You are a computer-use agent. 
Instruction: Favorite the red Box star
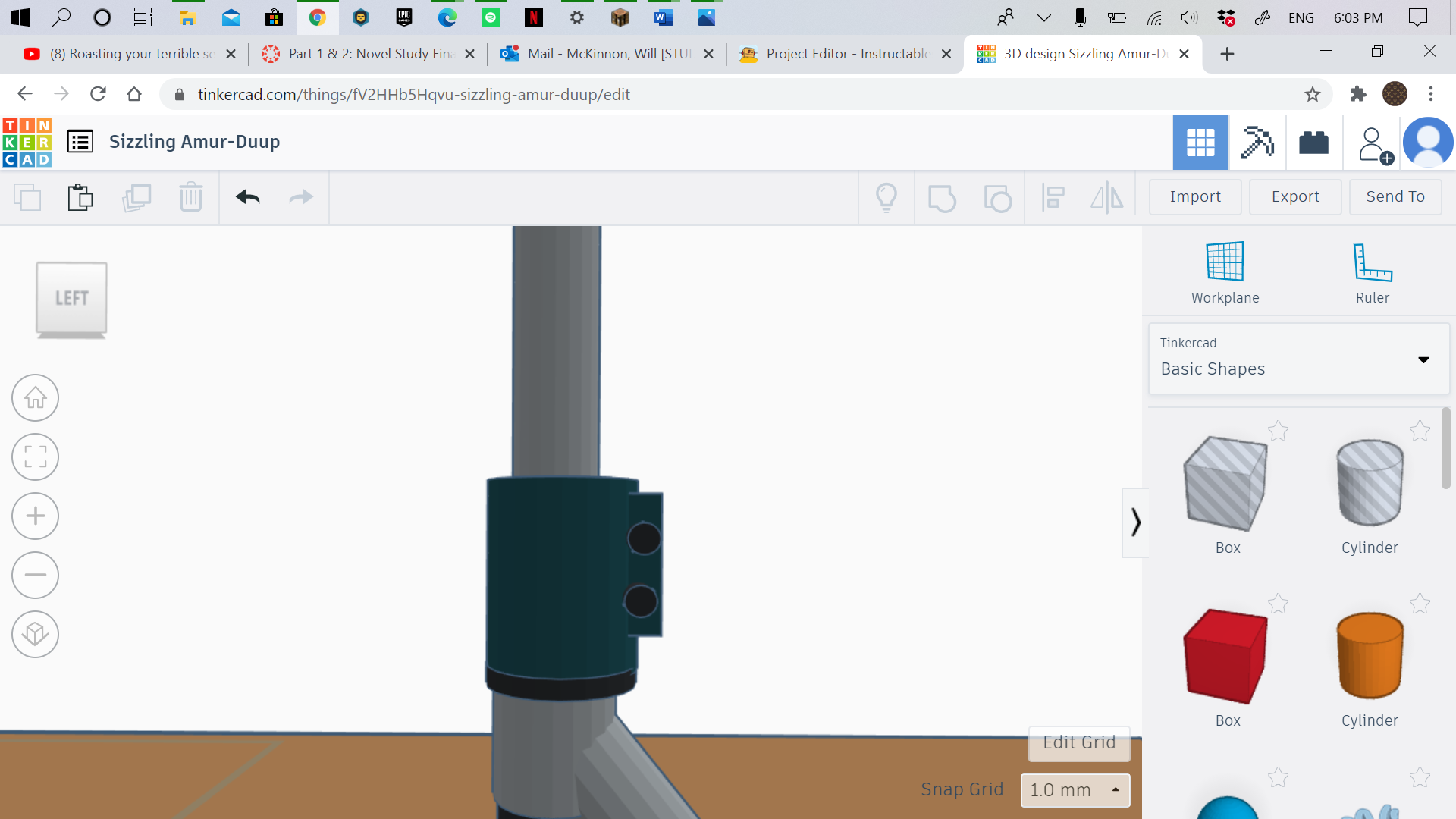point(1279,604)
